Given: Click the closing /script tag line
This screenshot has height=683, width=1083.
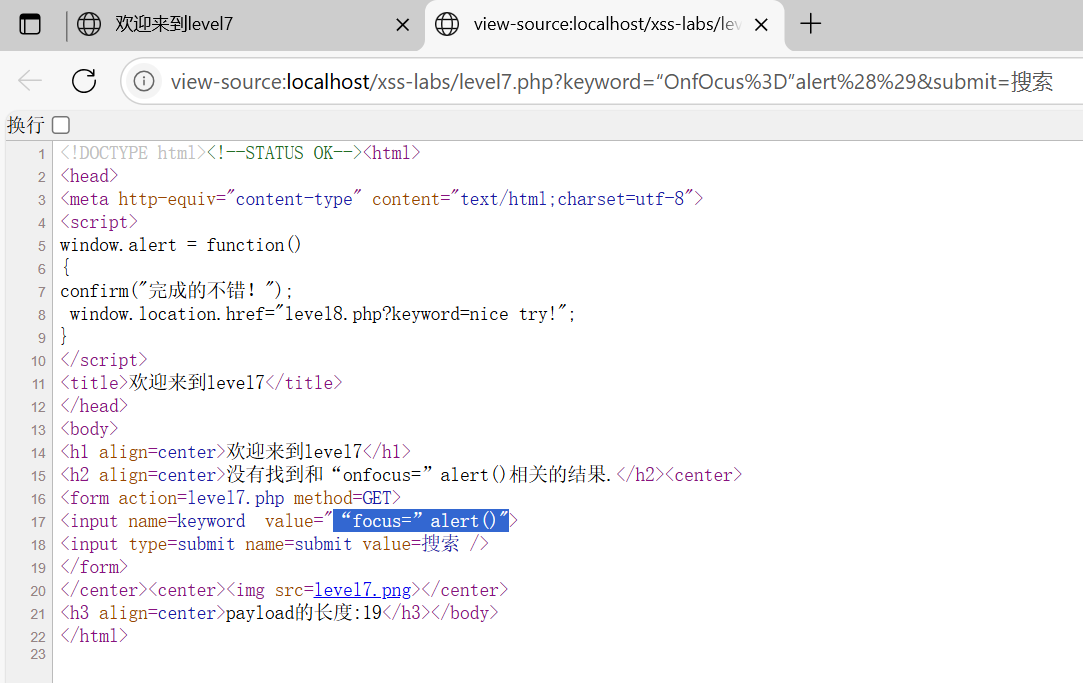Looking at the screenshot, I should 104,360.
